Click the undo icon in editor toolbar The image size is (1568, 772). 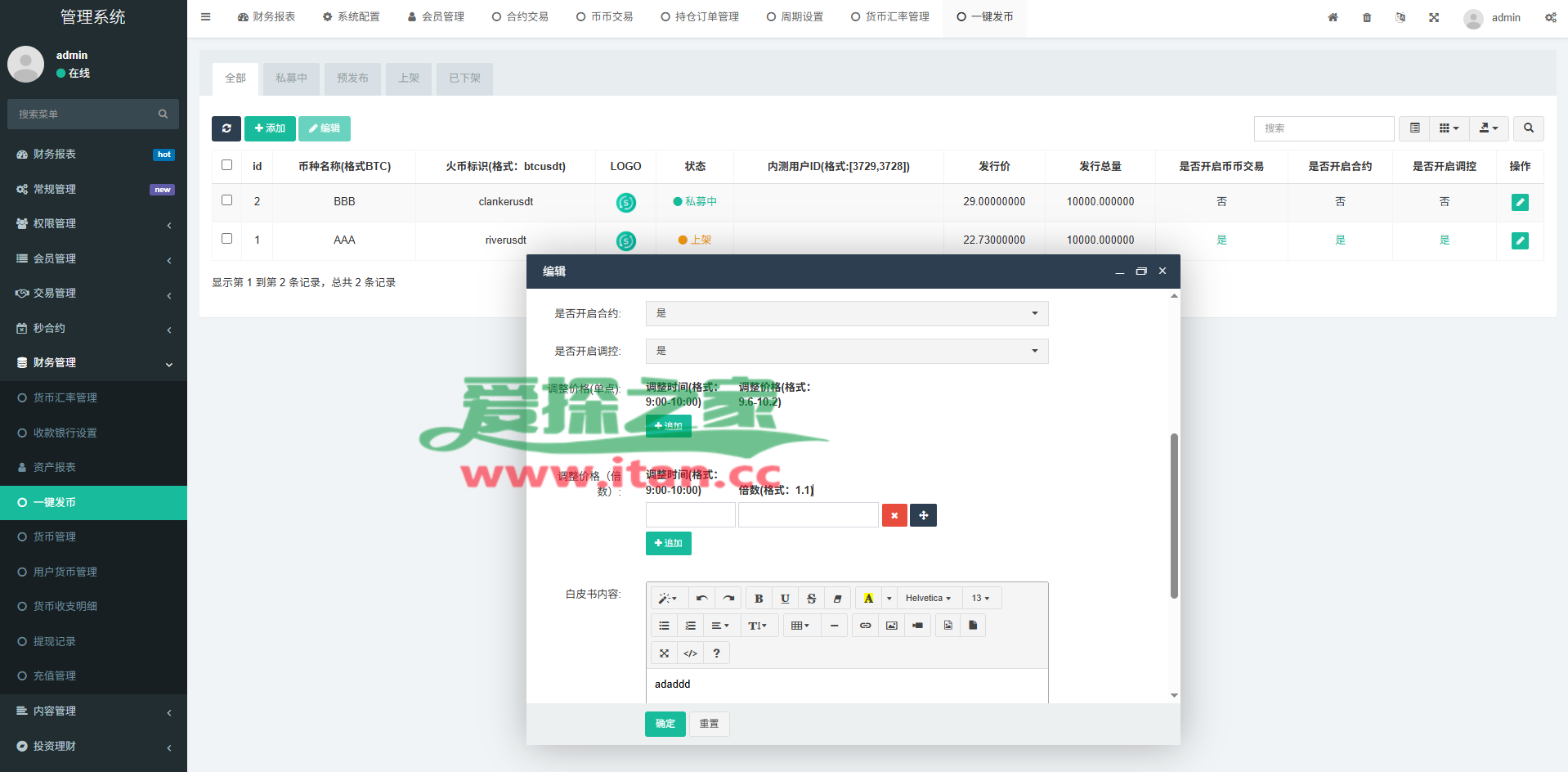pos(701,599)
